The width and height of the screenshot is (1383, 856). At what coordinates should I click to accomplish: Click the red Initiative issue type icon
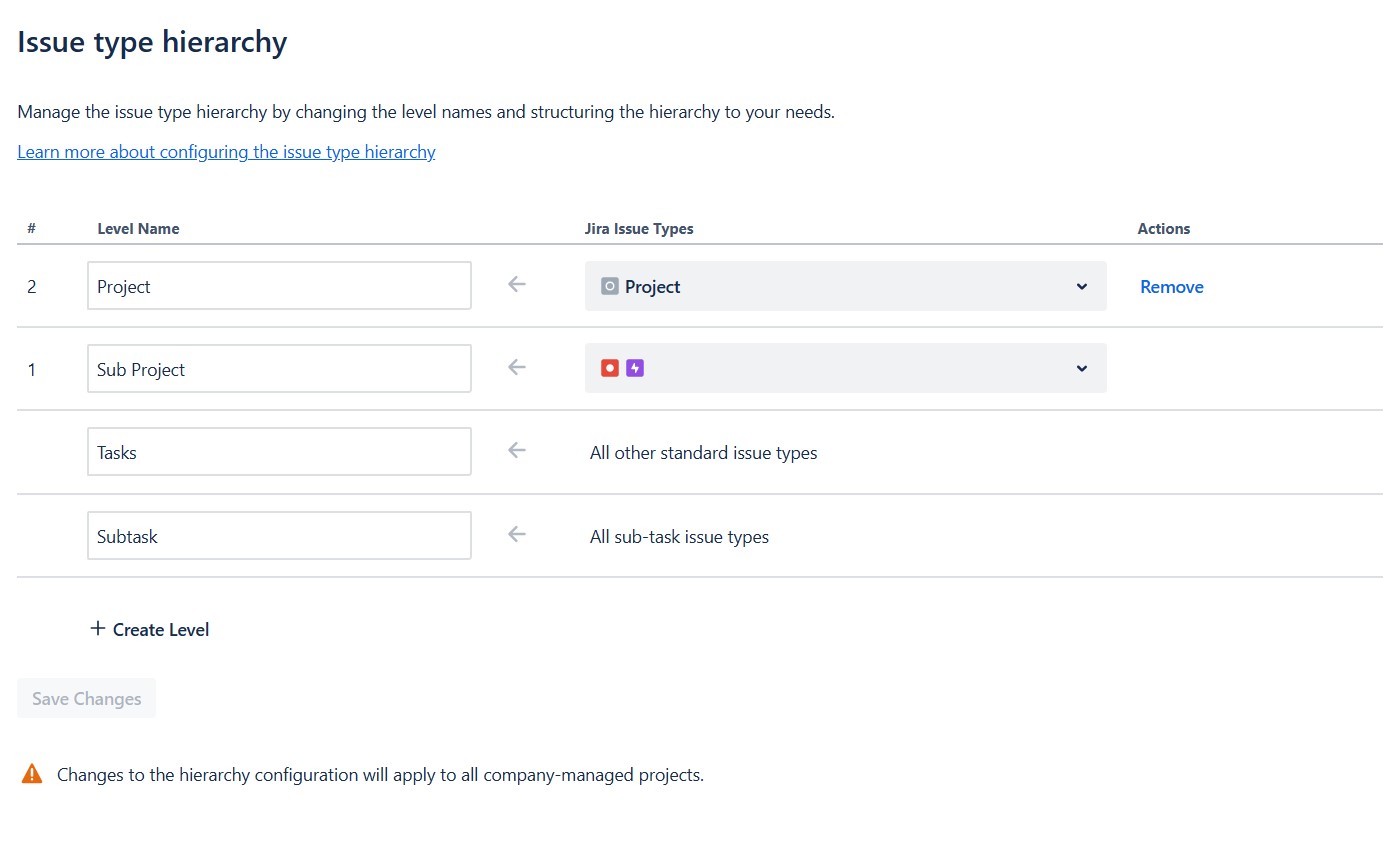tap(610, 368)
